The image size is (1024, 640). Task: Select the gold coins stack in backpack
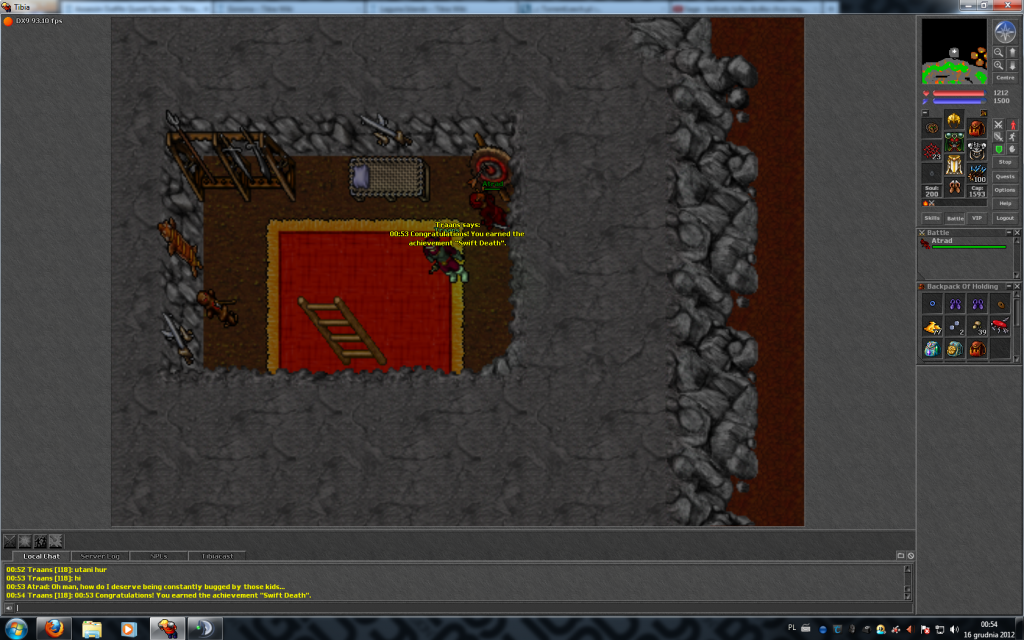coord(933,326)
